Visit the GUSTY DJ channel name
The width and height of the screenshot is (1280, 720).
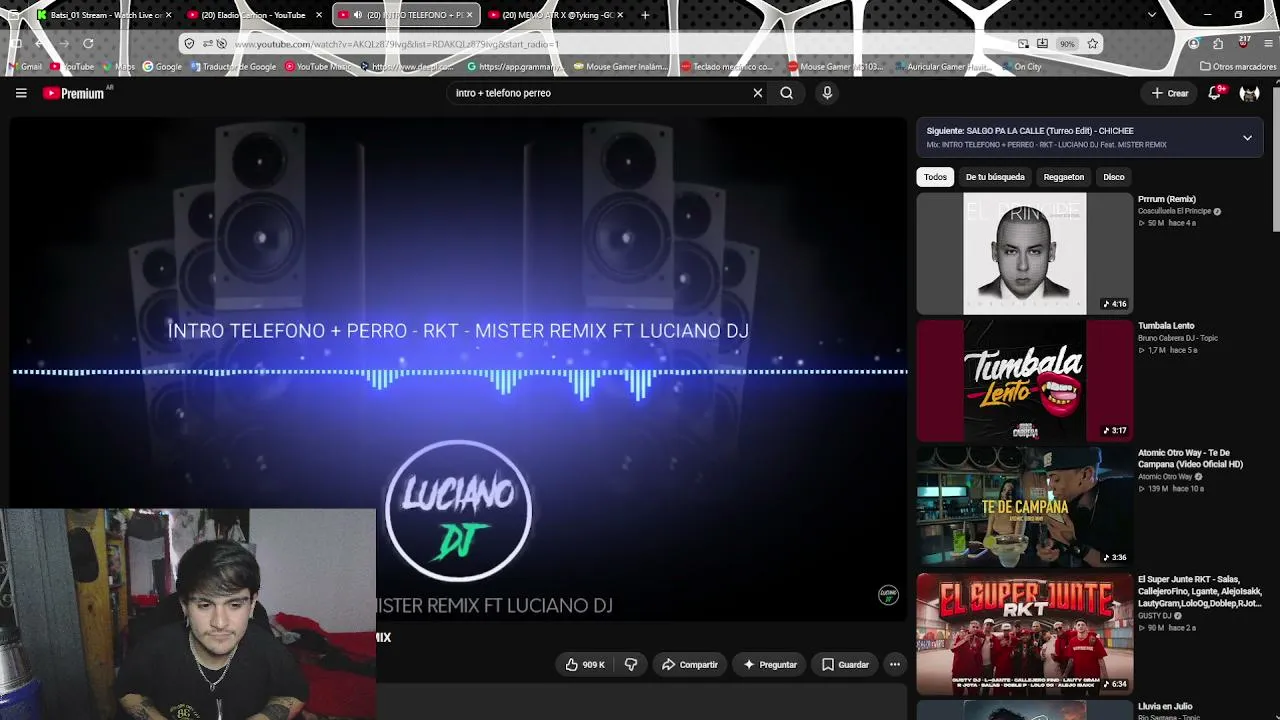tap(1154, 616)
